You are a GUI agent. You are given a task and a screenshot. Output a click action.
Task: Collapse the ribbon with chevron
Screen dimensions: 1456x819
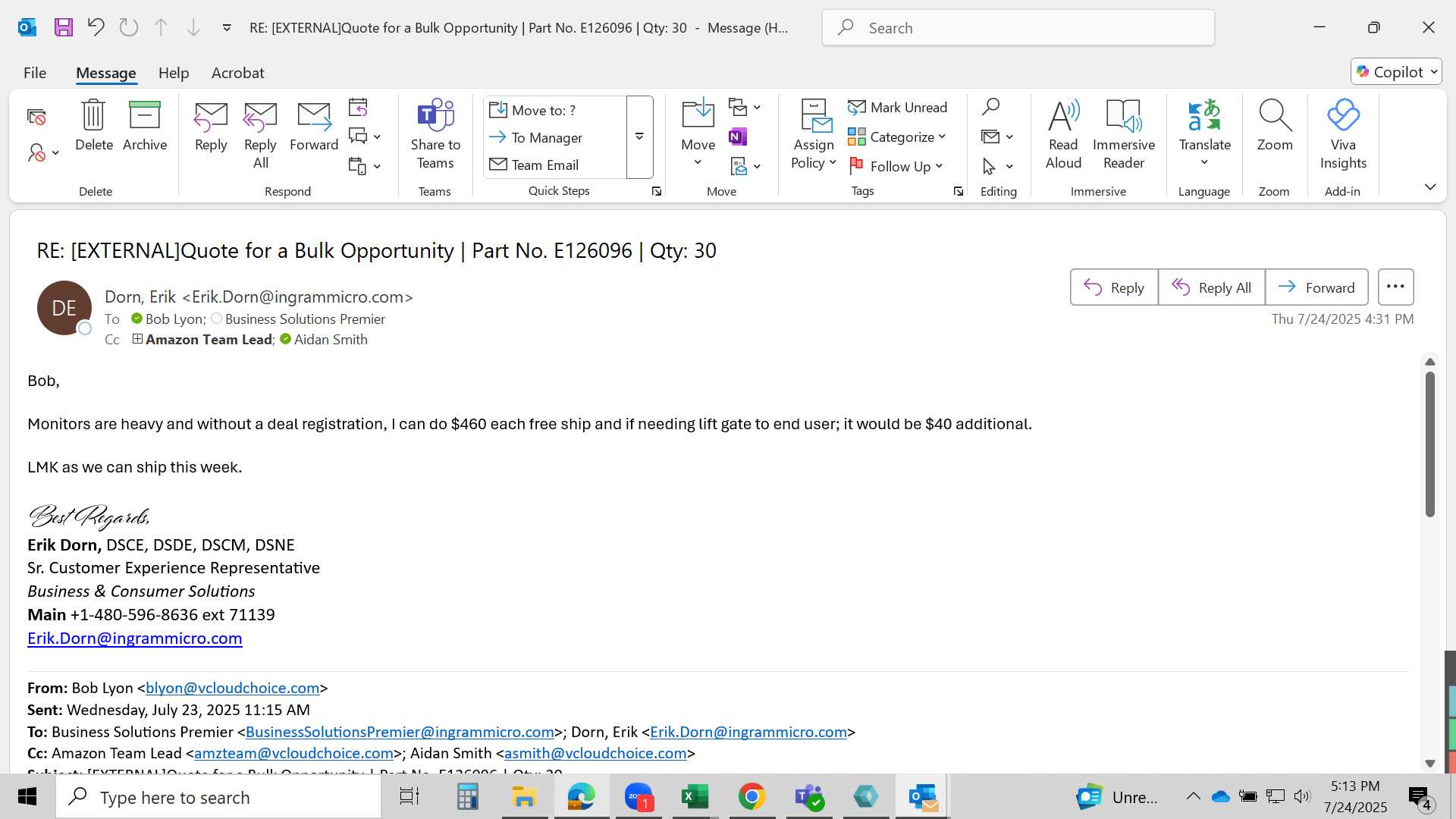pos(1430,187)
